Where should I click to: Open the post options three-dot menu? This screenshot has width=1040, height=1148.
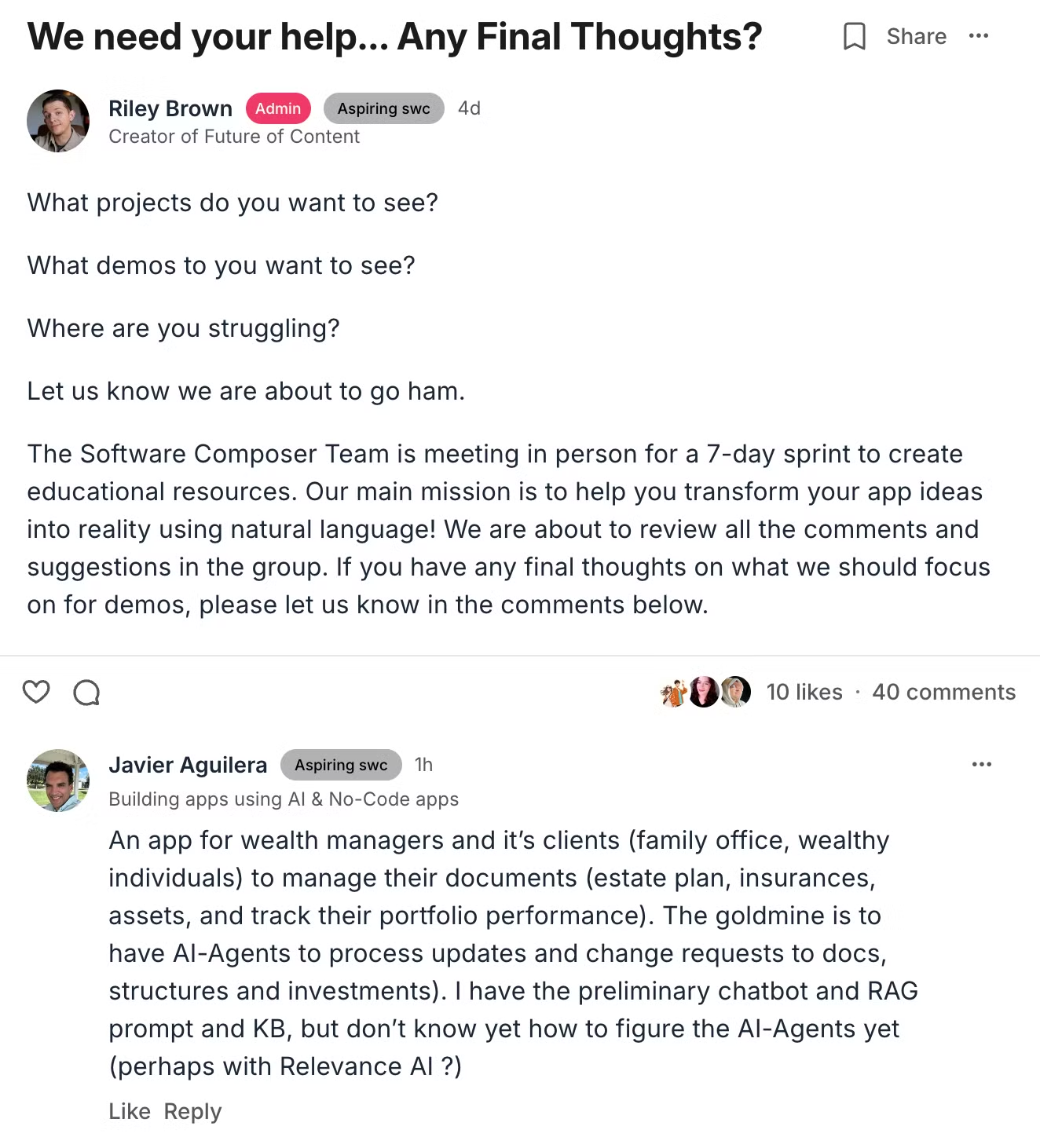979,36
